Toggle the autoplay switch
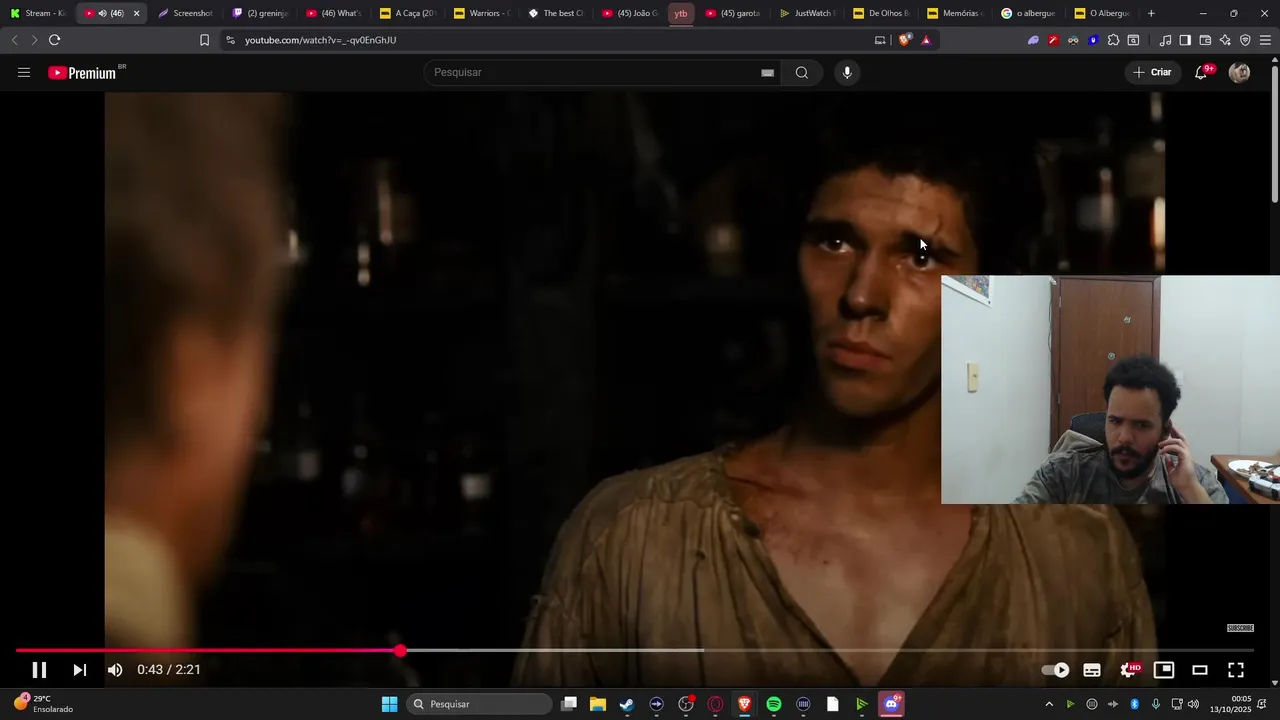1280x720 pixels. [x=1055, y=670]
